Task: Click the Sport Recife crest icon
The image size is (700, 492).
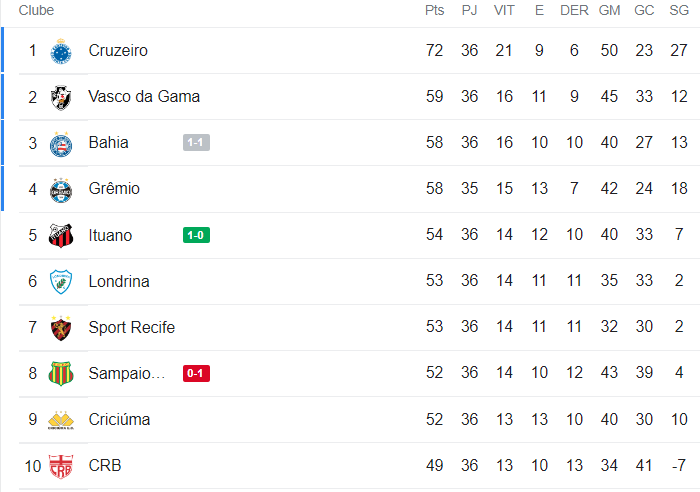Action: (62, 328)
